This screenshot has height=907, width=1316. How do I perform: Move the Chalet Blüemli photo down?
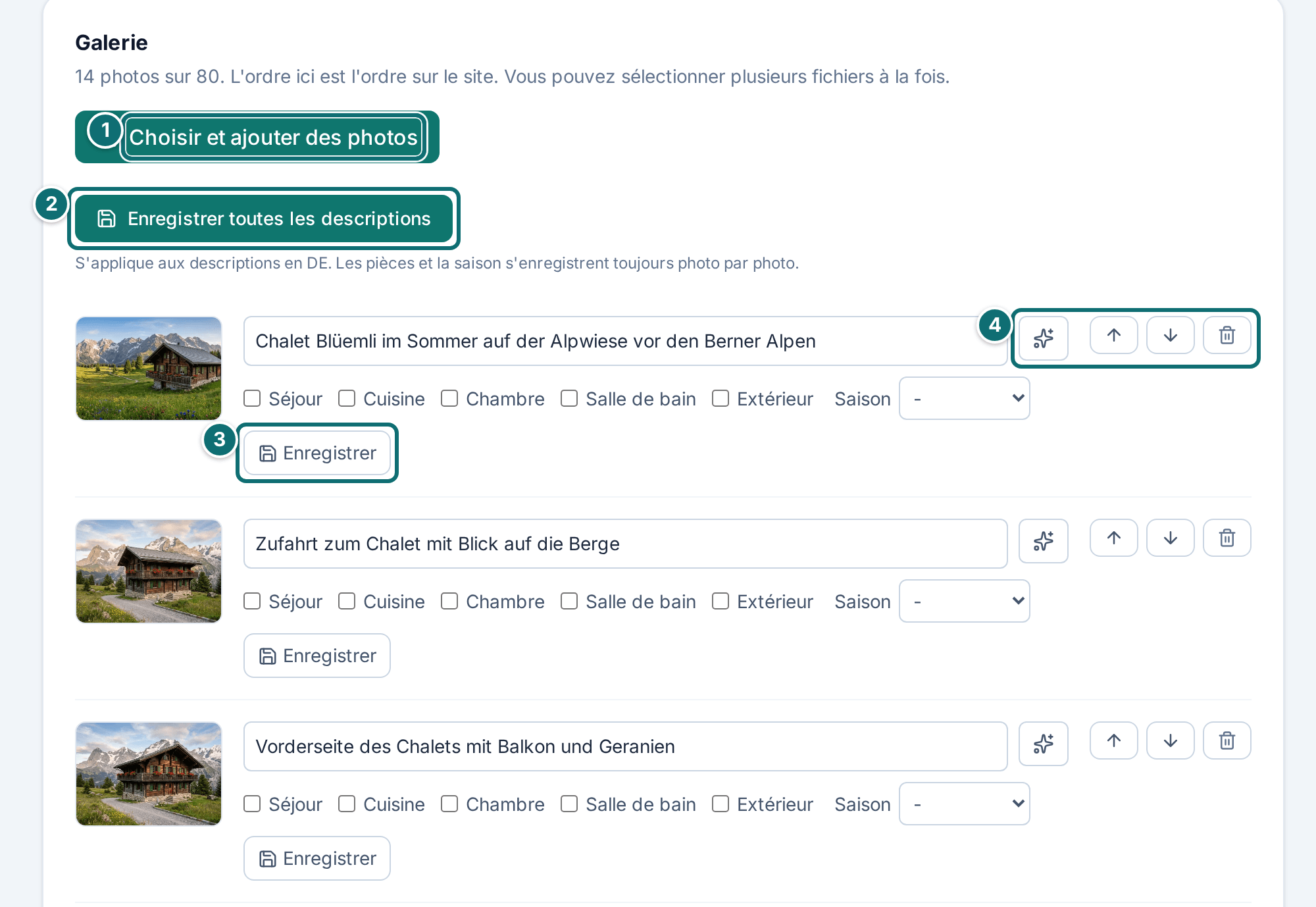[1170, 336]
